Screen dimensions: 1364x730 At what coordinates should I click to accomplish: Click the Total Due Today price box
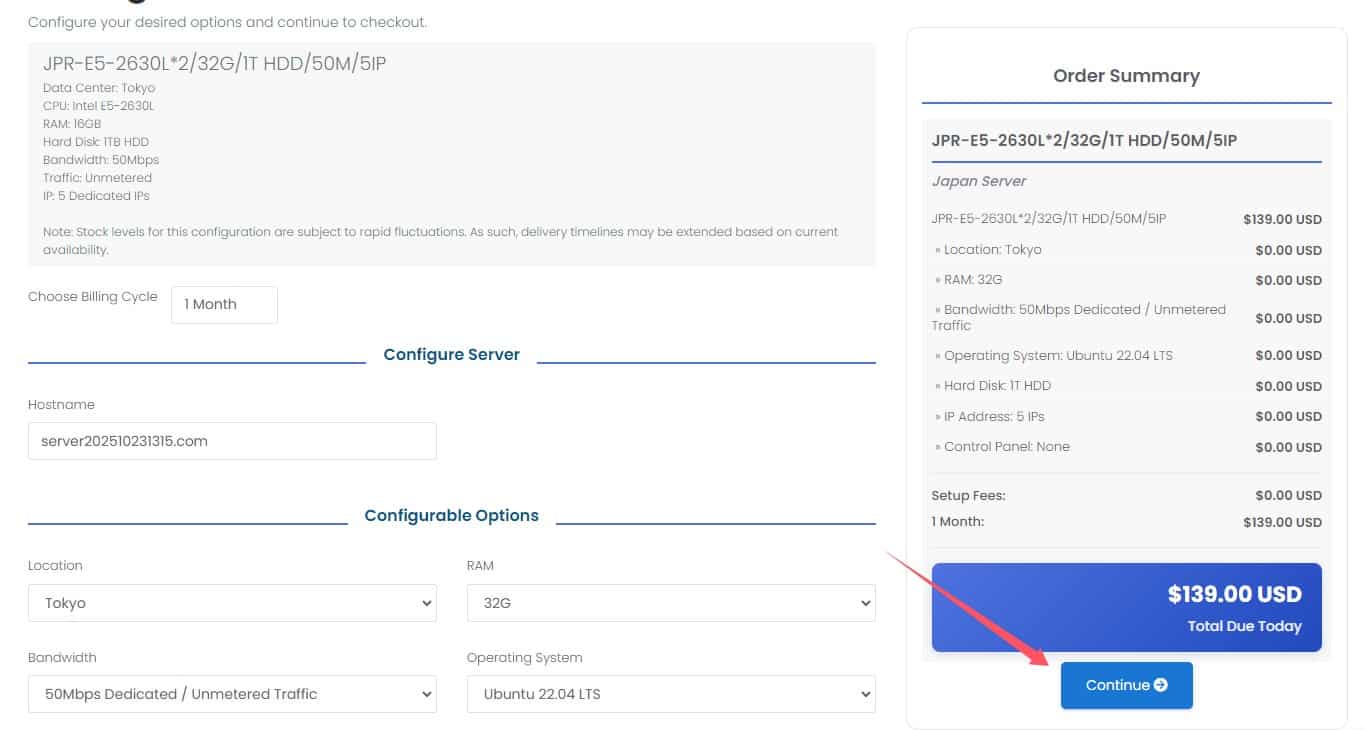click(1126, 608)
